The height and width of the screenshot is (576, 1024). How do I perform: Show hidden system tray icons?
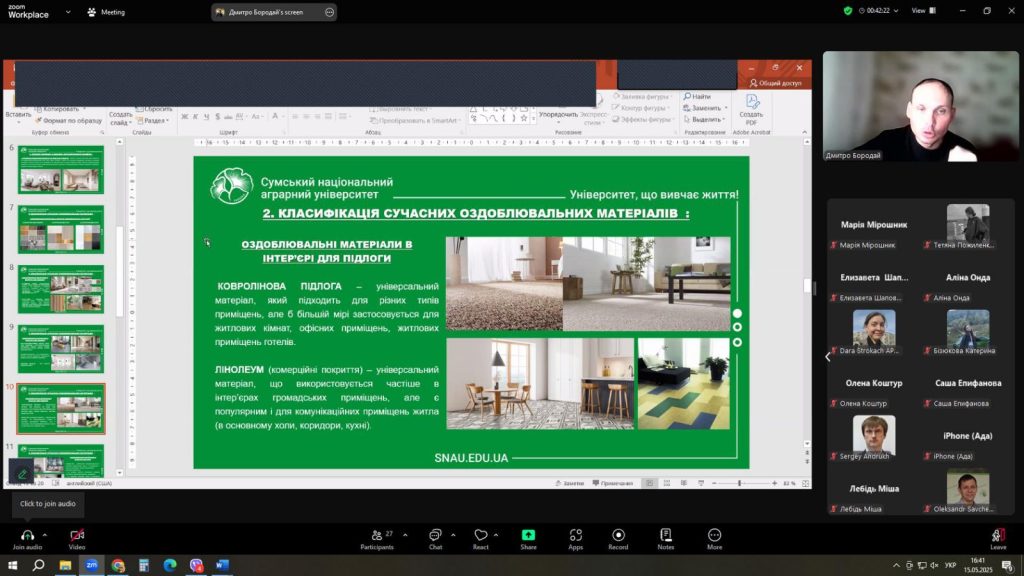896,566
